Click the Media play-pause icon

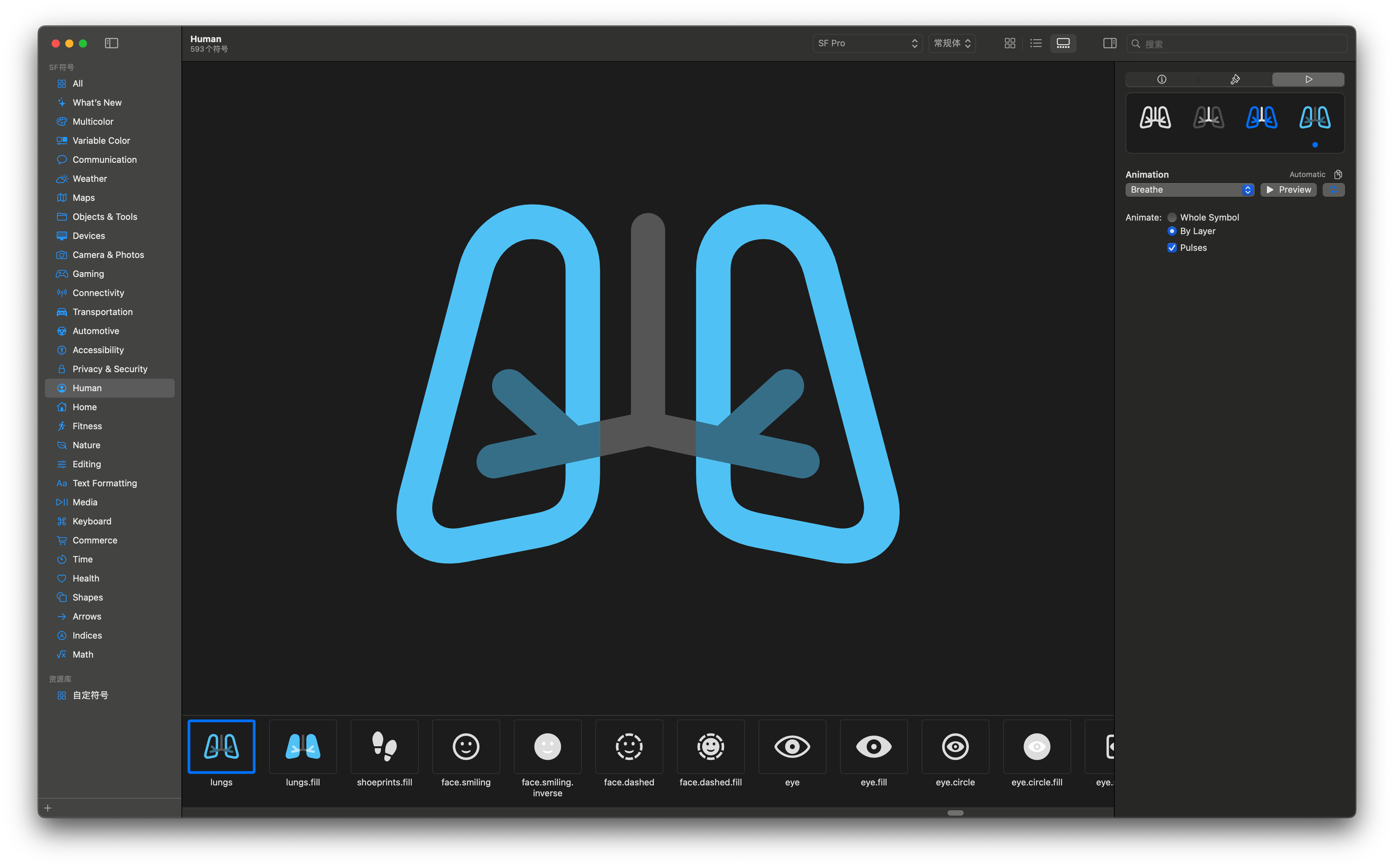click(62, 502)
